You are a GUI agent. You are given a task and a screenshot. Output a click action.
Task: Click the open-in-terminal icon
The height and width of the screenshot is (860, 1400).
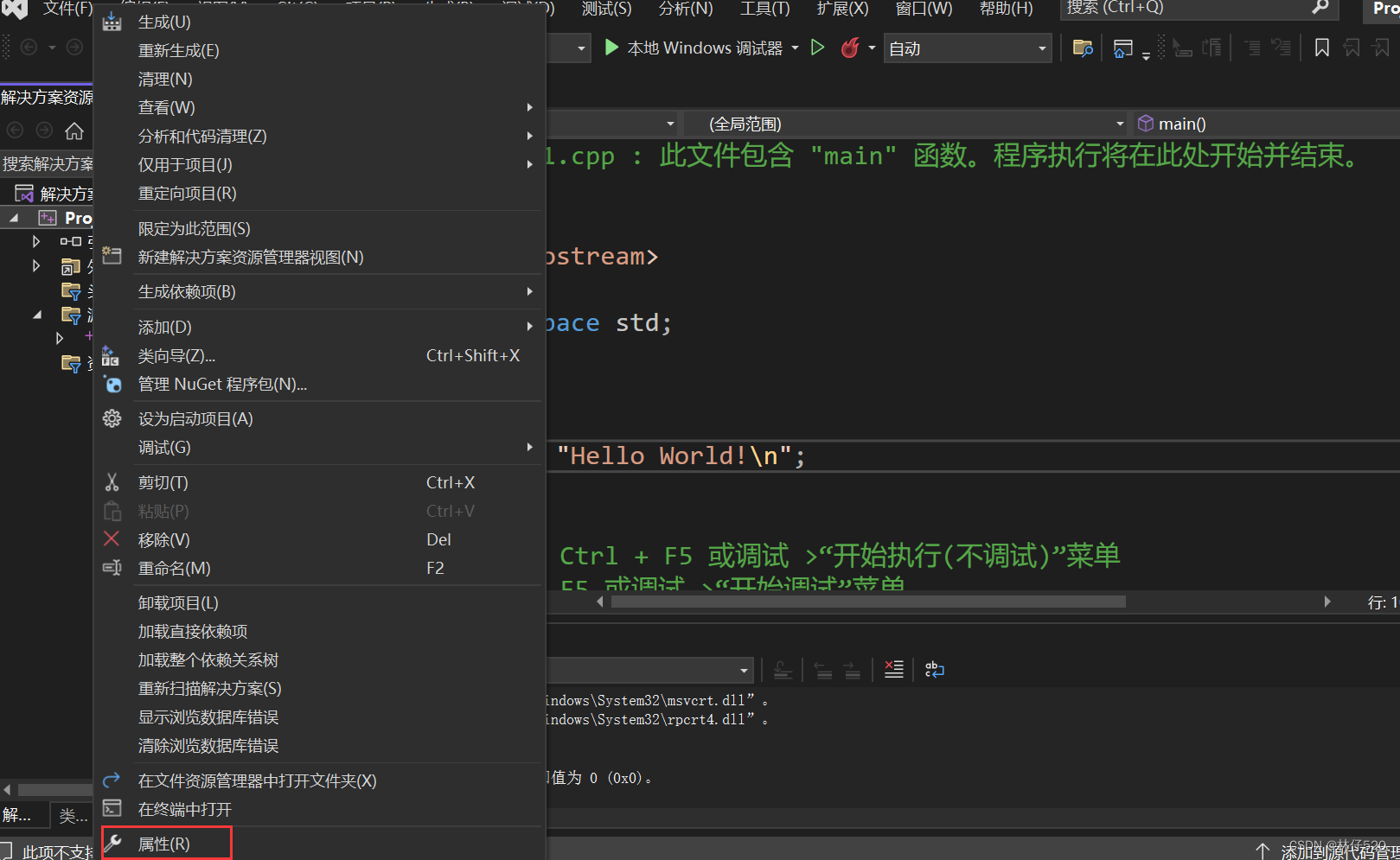[x=112, y=809]
